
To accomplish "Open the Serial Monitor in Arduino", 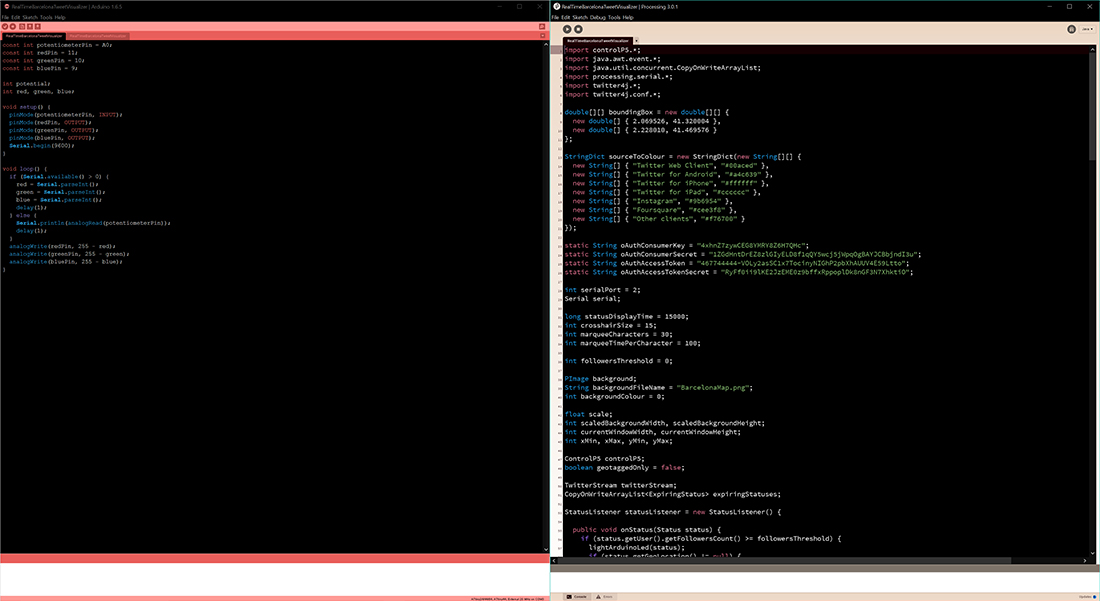I will point(542,27).
